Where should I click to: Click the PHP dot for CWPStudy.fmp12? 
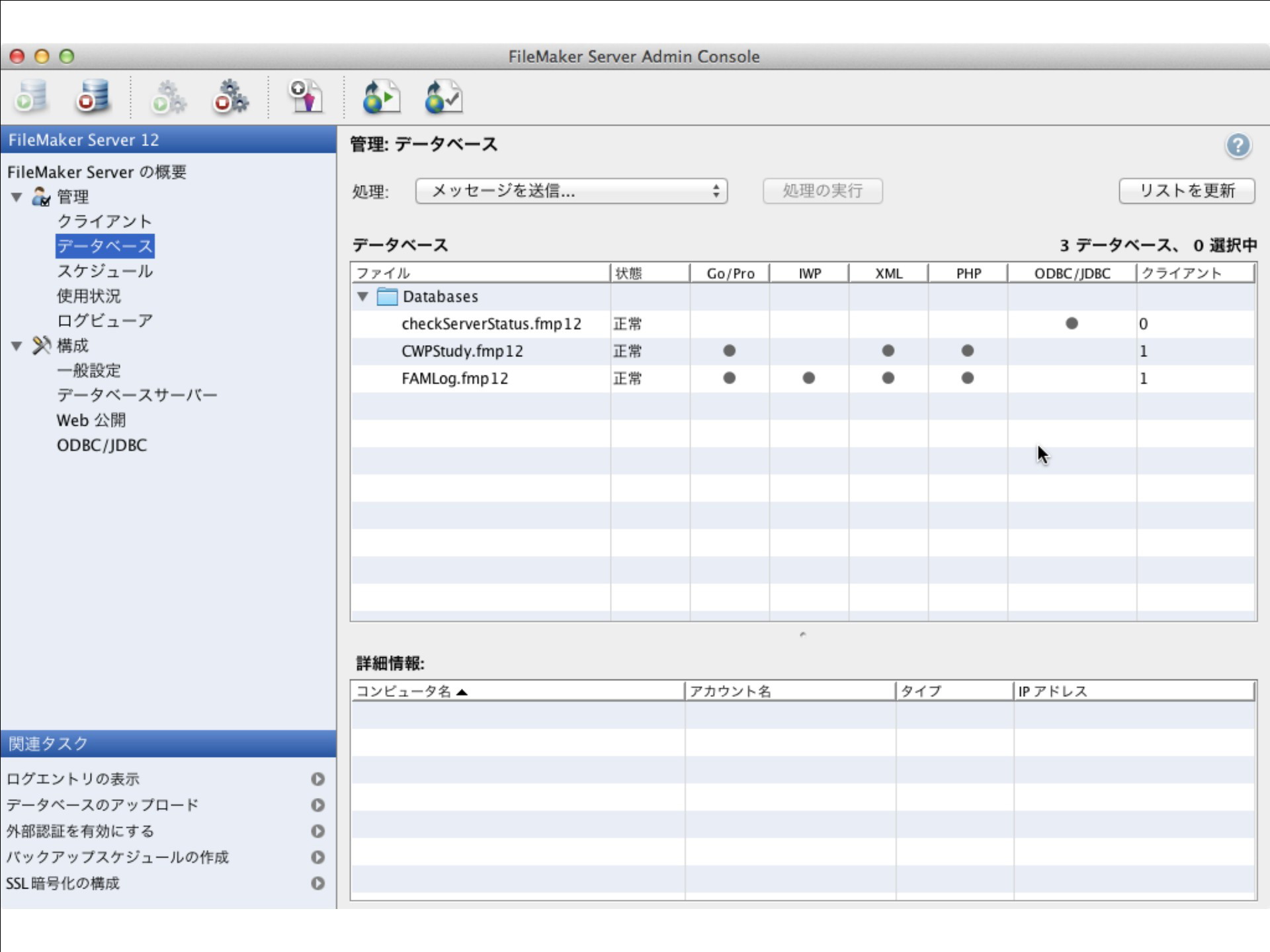(x=967, y=350)
